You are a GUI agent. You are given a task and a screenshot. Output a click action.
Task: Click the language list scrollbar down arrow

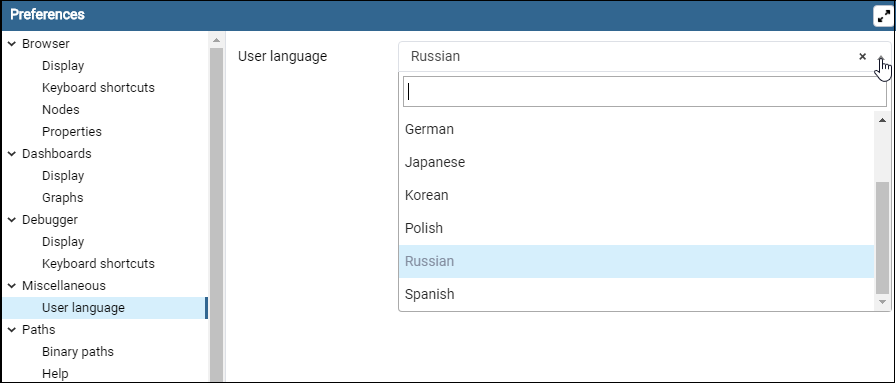tap(882, 302)
